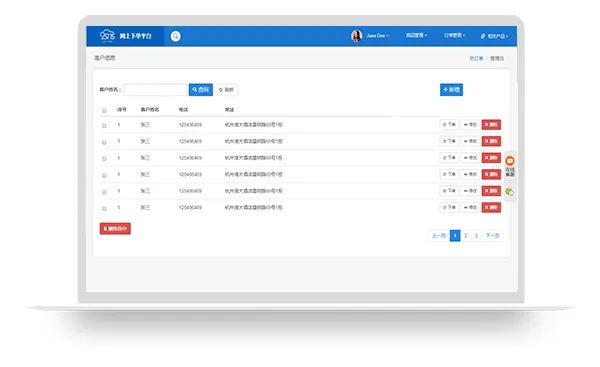
Task: Click the blue search query button
Action: pos(201,90)
